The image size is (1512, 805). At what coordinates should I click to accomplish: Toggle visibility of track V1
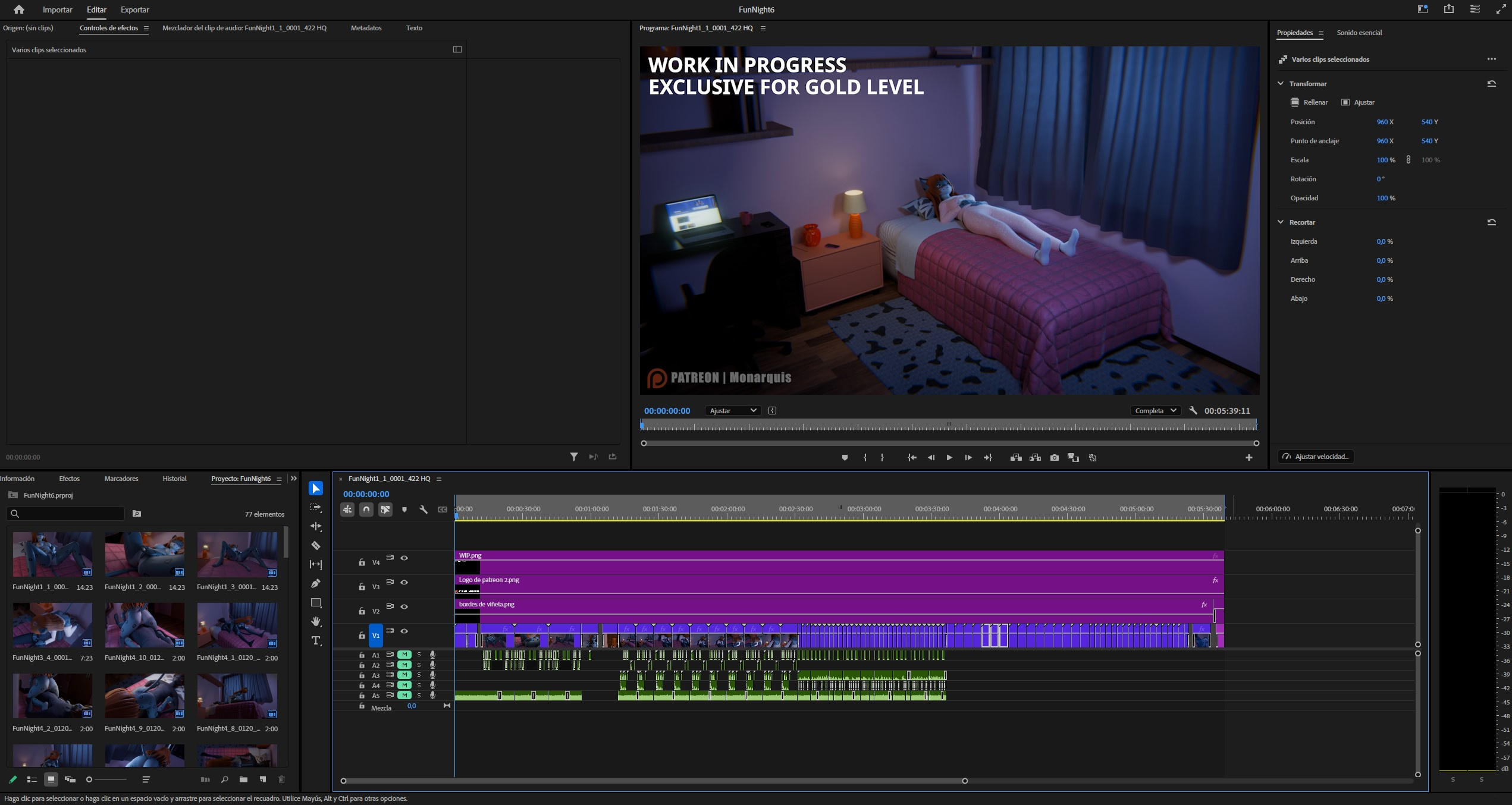[404, 631]
